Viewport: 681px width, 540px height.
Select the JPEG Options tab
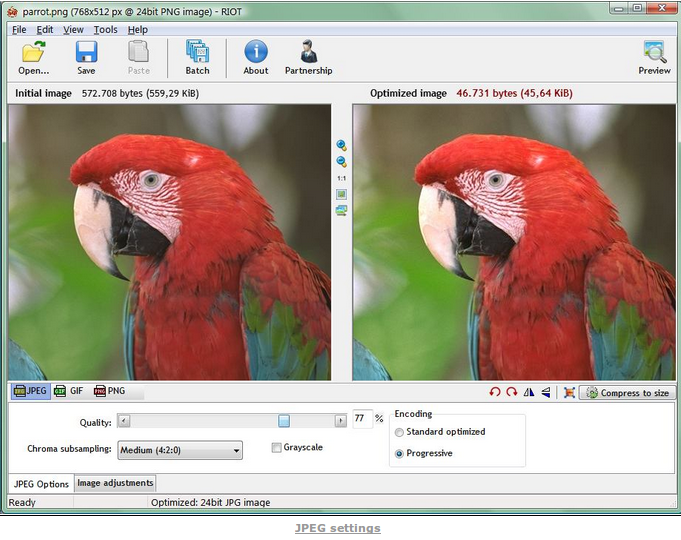(x=41, y=484)
